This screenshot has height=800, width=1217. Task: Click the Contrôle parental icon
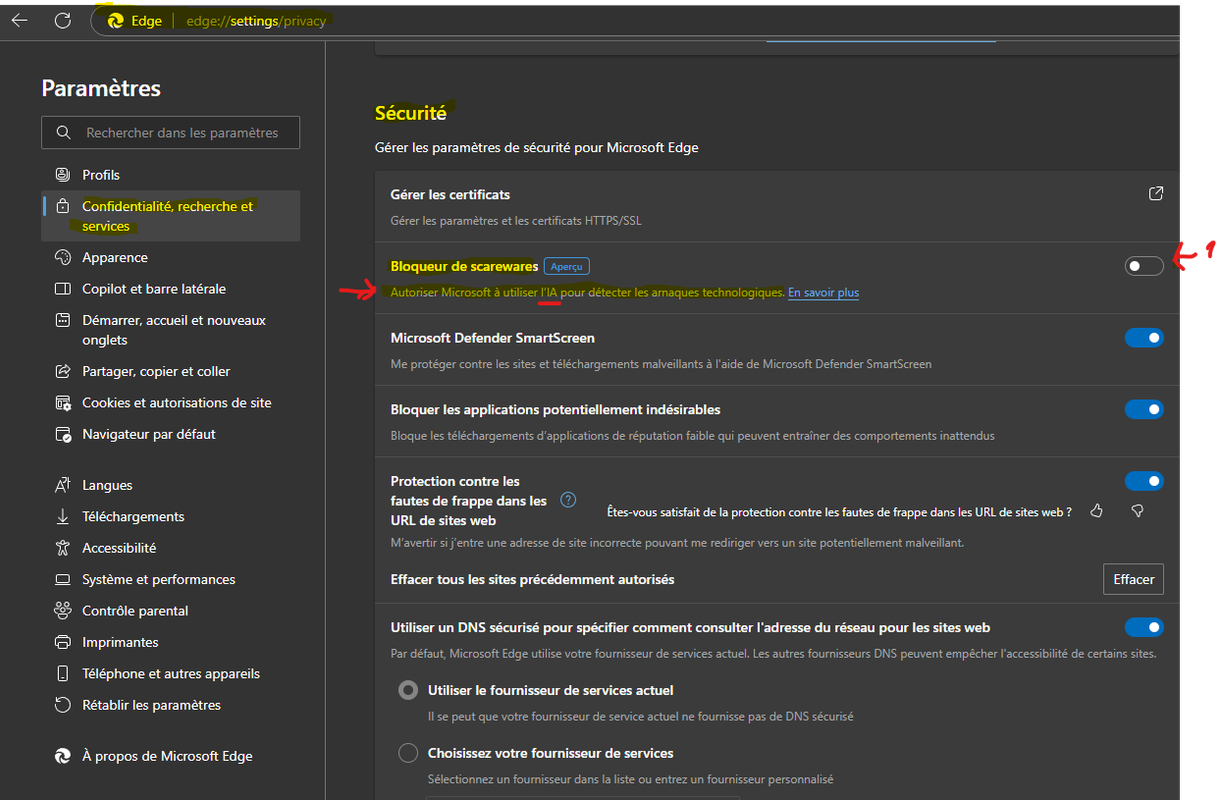point(63,610)
